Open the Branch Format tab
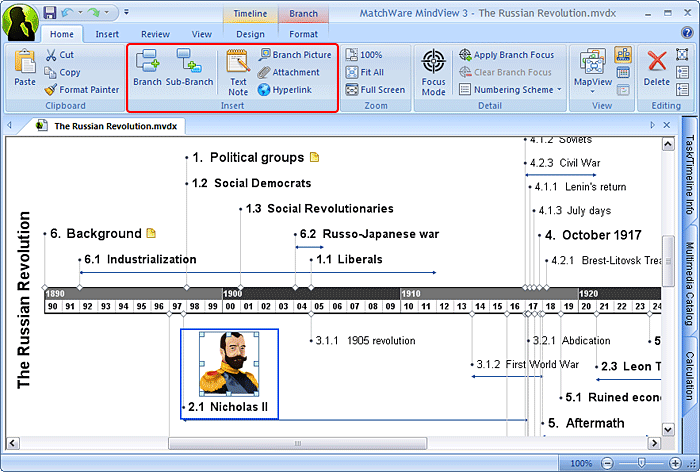The image size is (700, 472). (x=303, y=34)
